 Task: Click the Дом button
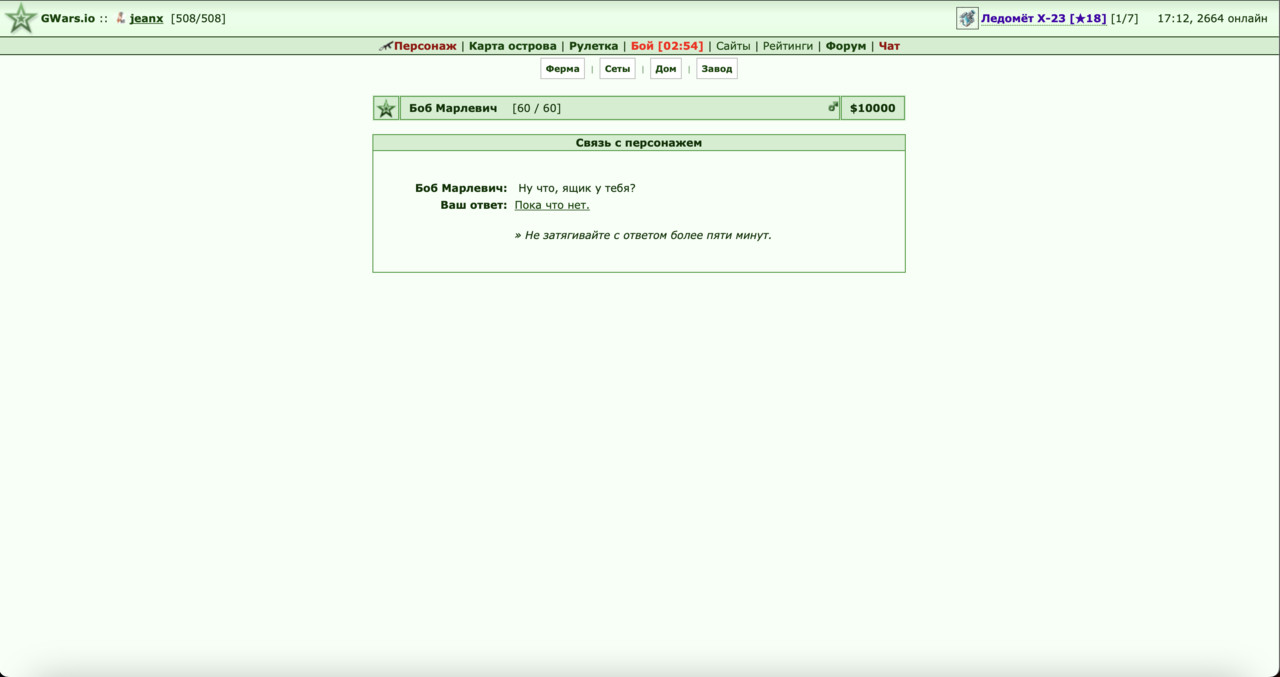coord(666,69)
